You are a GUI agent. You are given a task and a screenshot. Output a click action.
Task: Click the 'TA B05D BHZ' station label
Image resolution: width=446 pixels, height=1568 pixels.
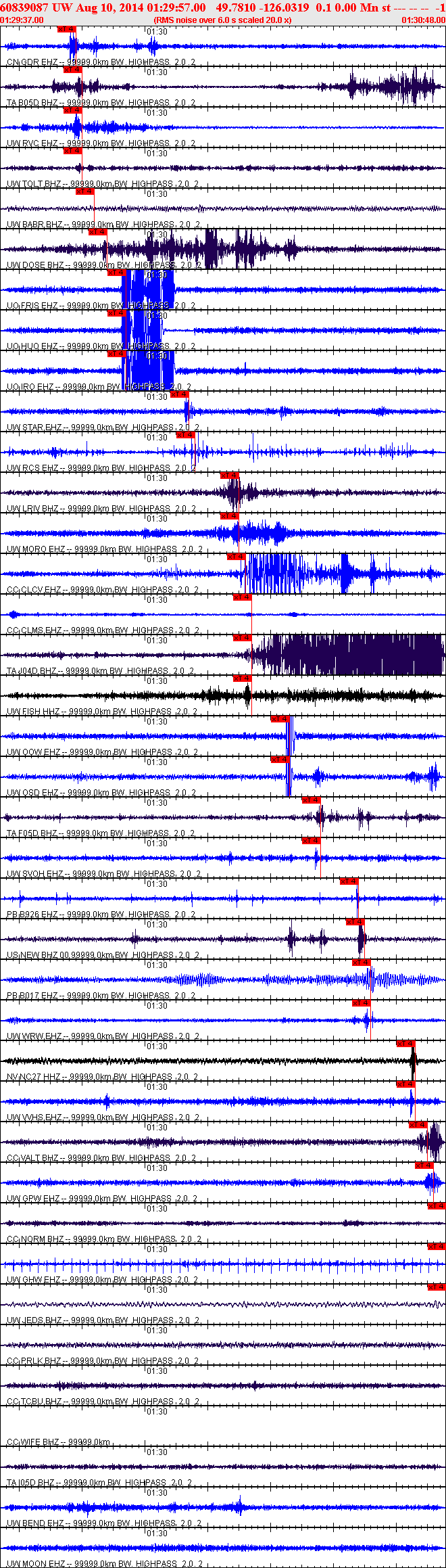coord(32,103)
